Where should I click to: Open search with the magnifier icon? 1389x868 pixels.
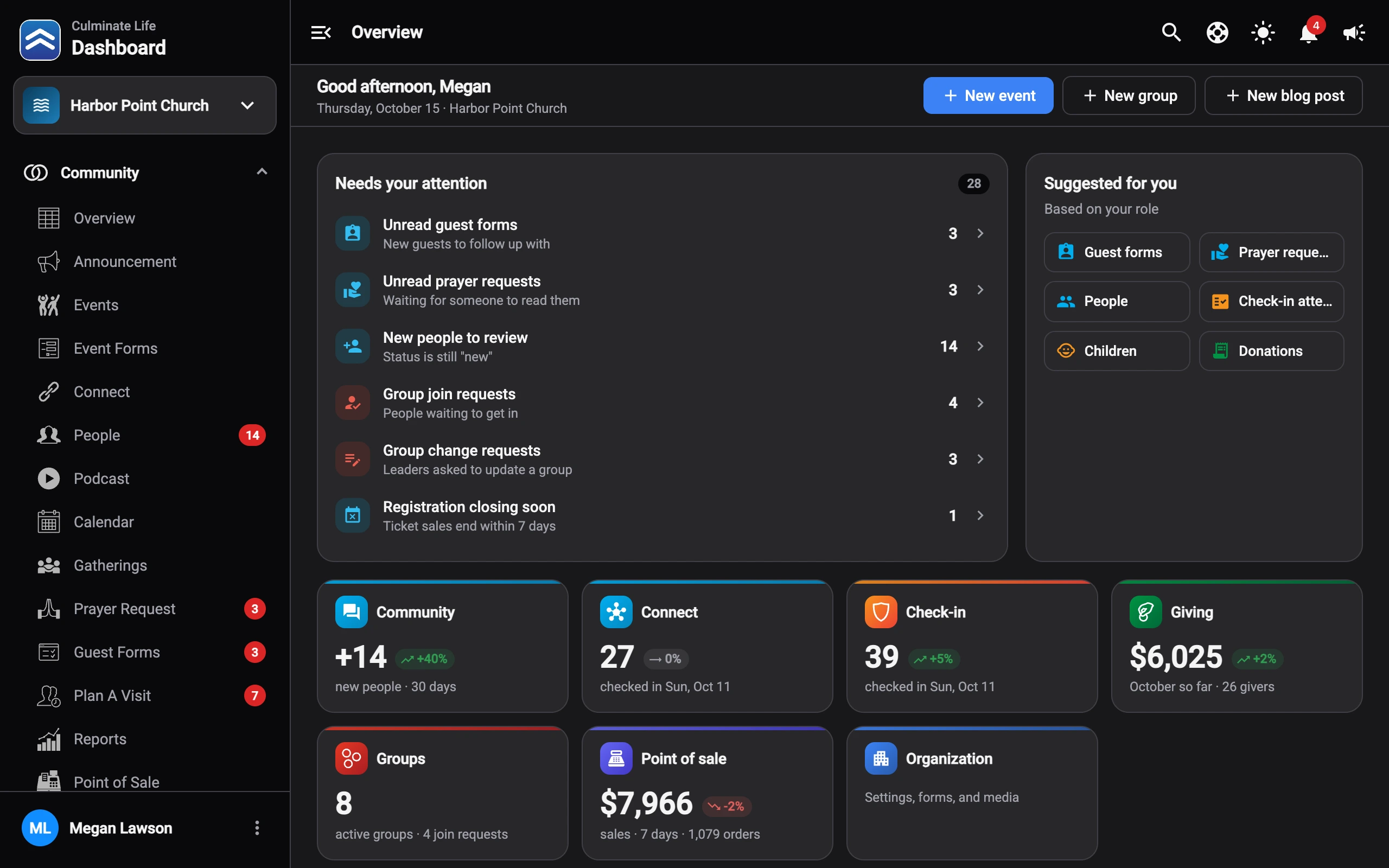(x=1171, y=32)
